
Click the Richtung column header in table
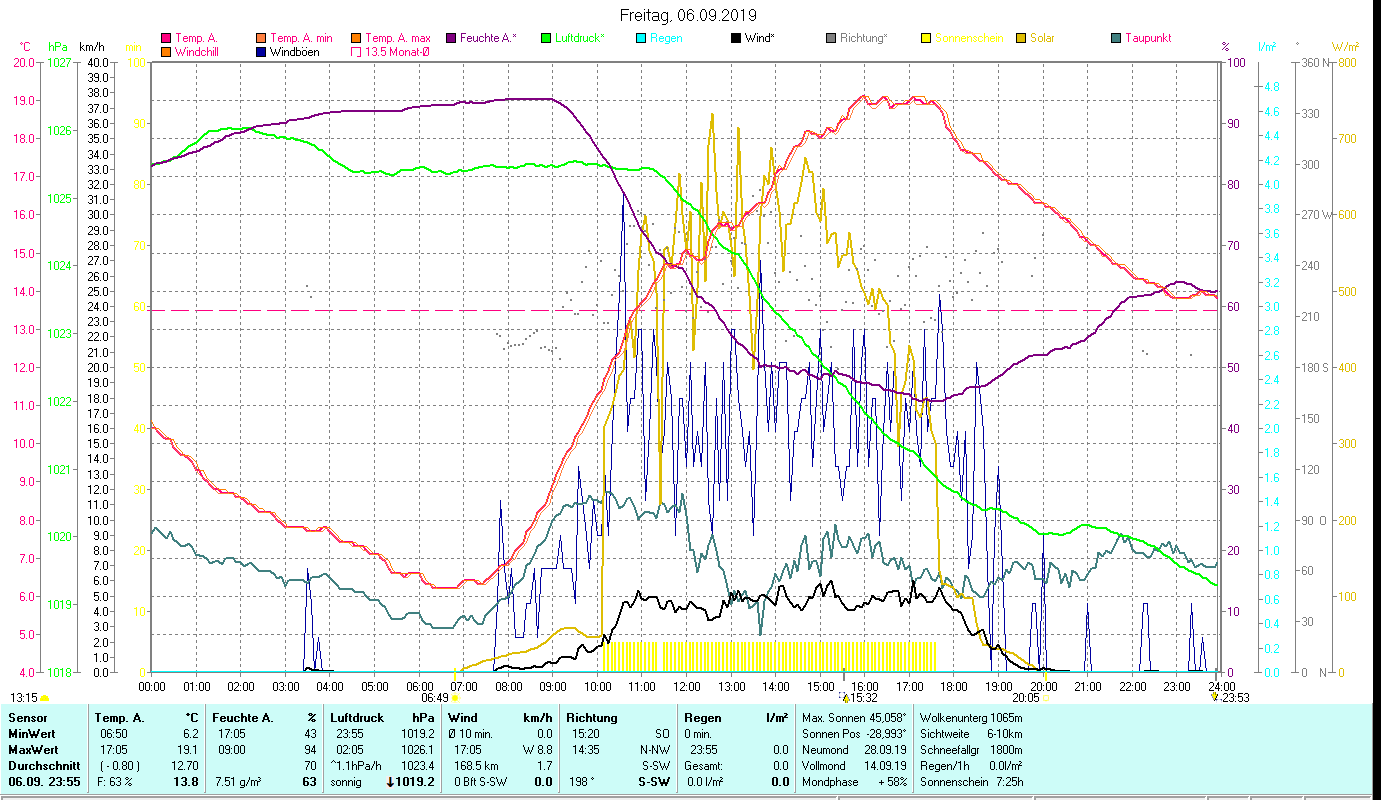(x=592, y=718)
